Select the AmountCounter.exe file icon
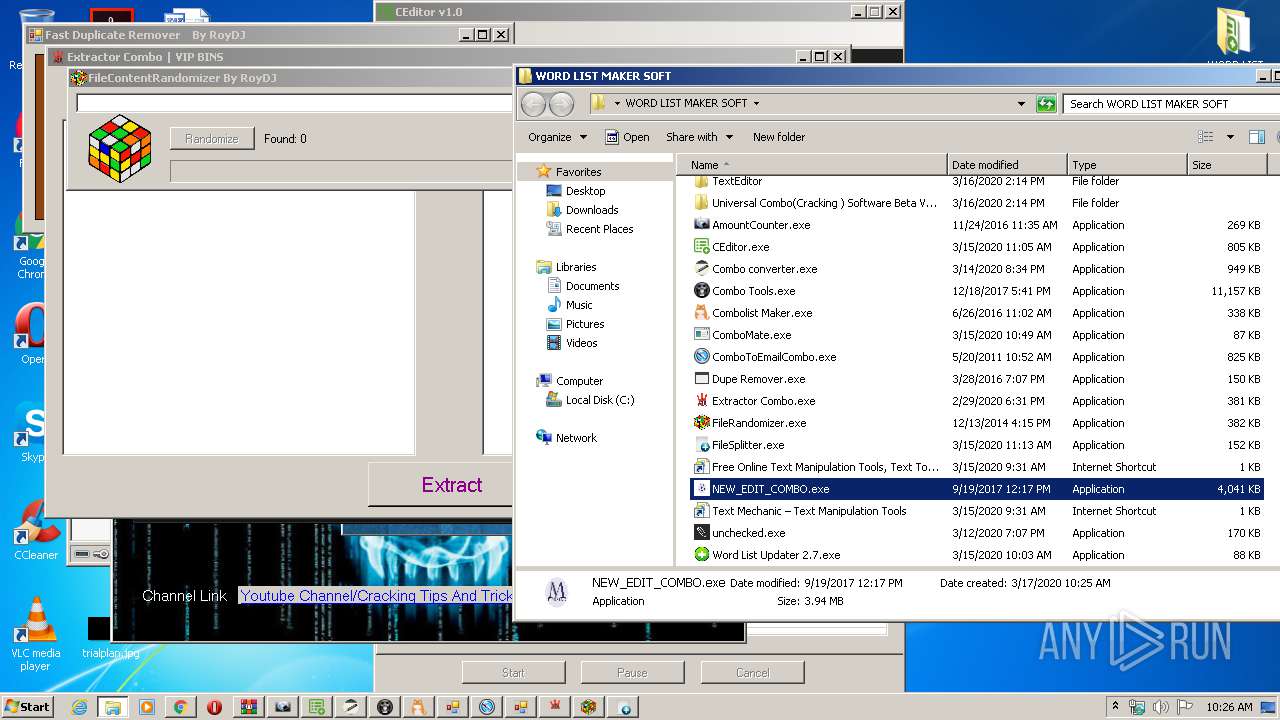Screen dimensions: 1280x720 (x=702, y=225)
